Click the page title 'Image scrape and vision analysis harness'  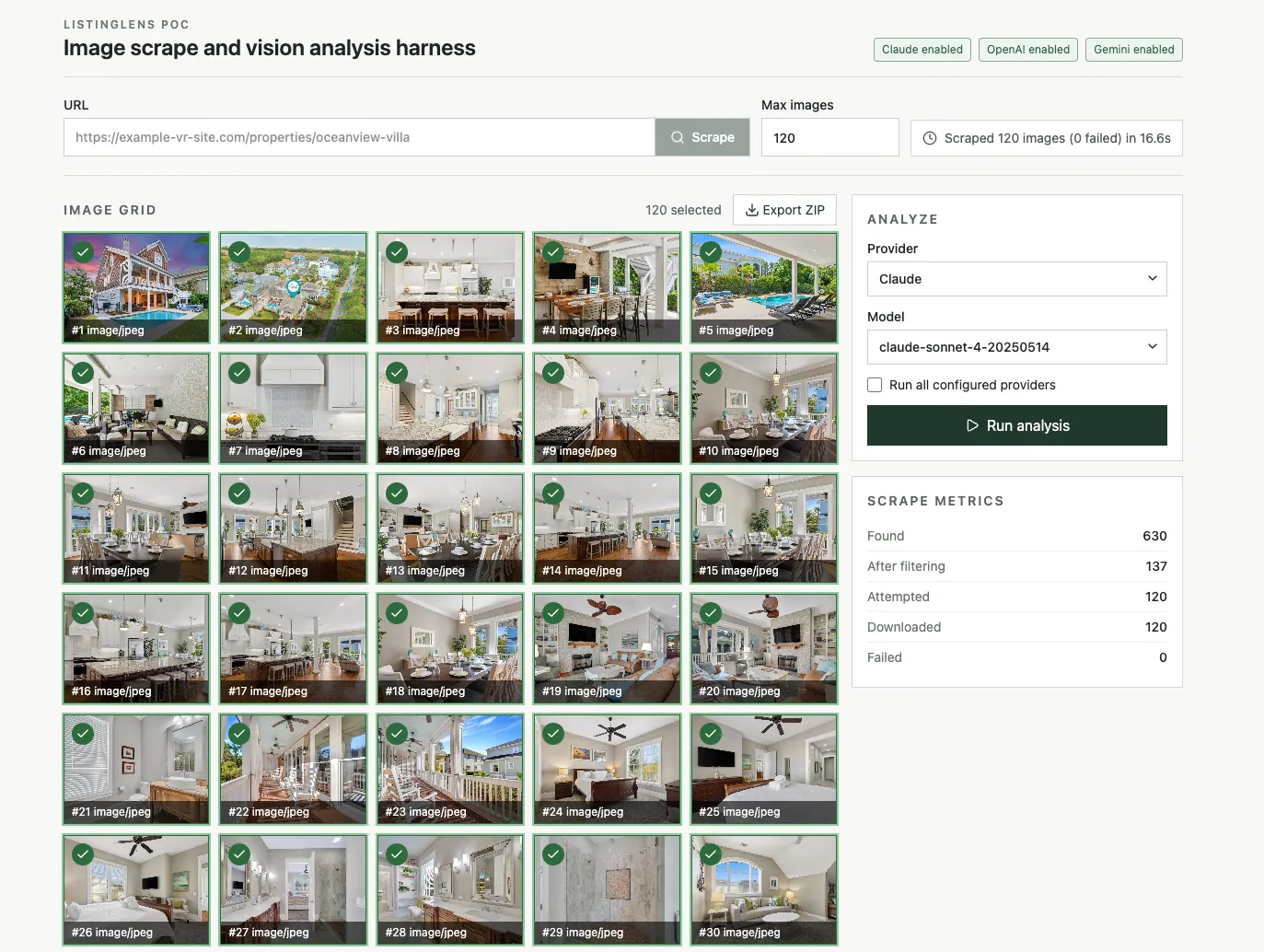click(x=270, y=48)
